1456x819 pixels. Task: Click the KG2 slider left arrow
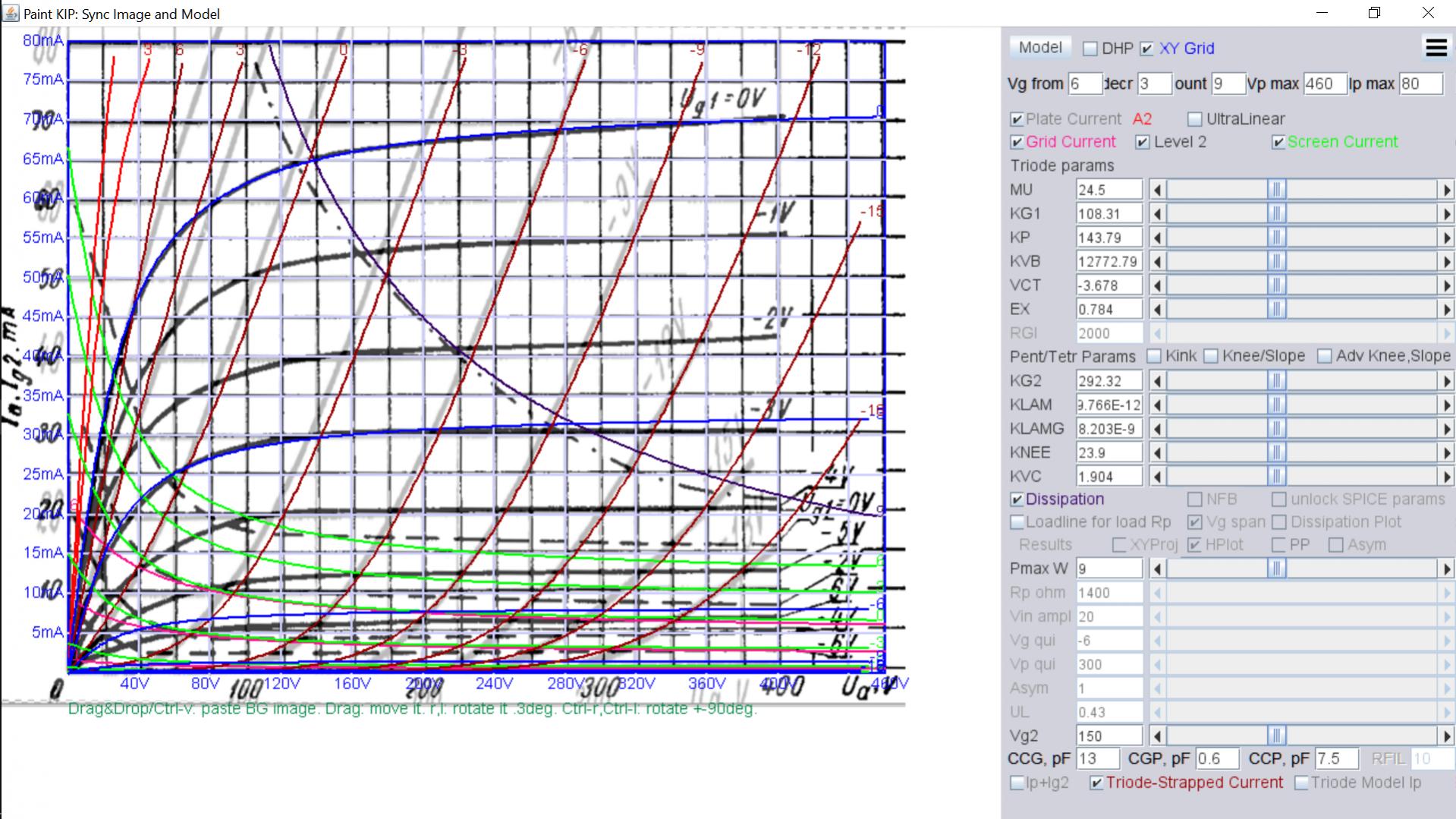[1157, 381]
